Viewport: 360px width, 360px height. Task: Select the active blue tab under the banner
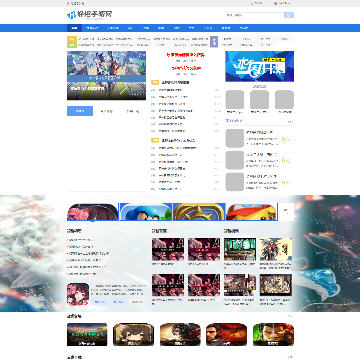point(80,111)
